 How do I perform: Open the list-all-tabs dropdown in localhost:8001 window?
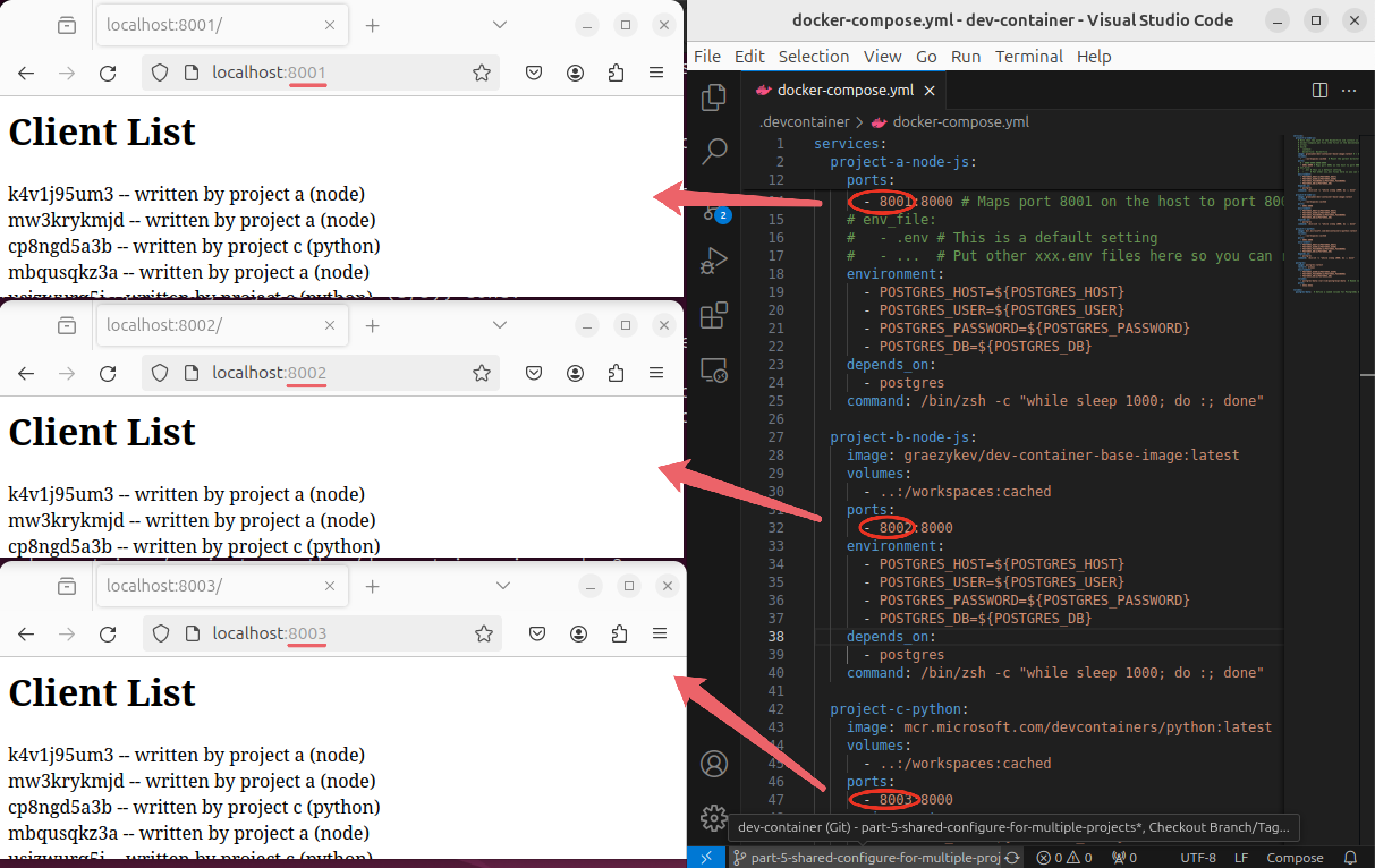500,24
